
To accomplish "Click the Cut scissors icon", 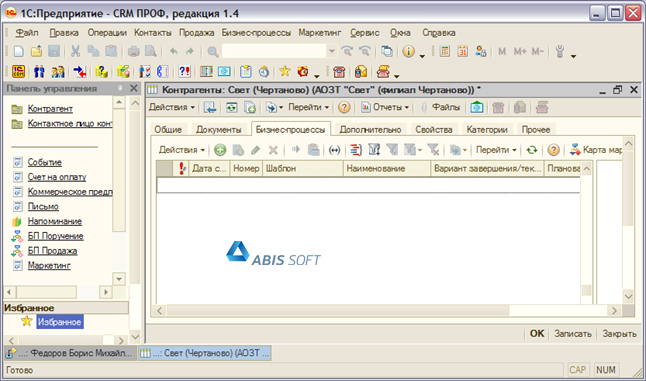I will (75, 51).
